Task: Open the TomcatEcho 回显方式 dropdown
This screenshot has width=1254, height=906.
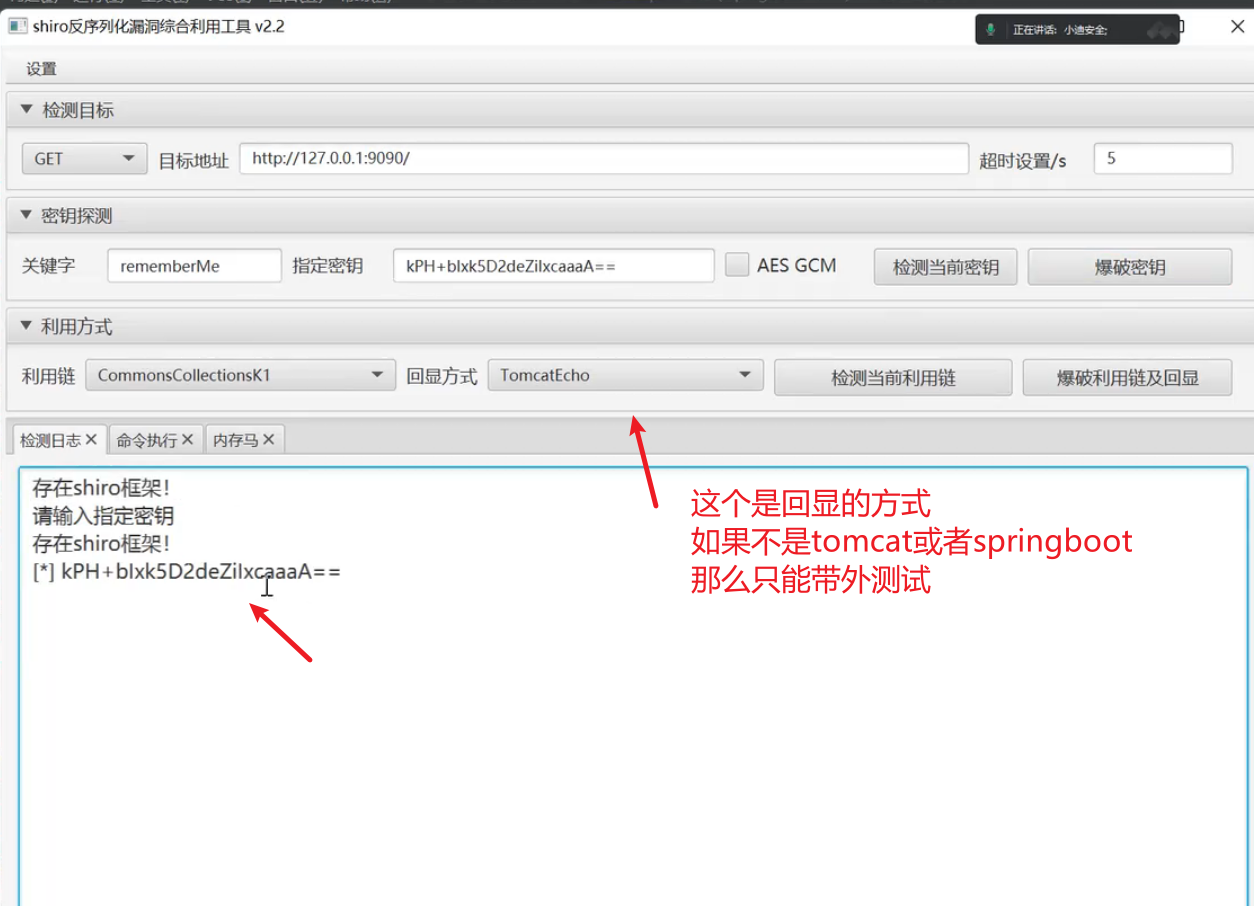Action: pos(626,376)
